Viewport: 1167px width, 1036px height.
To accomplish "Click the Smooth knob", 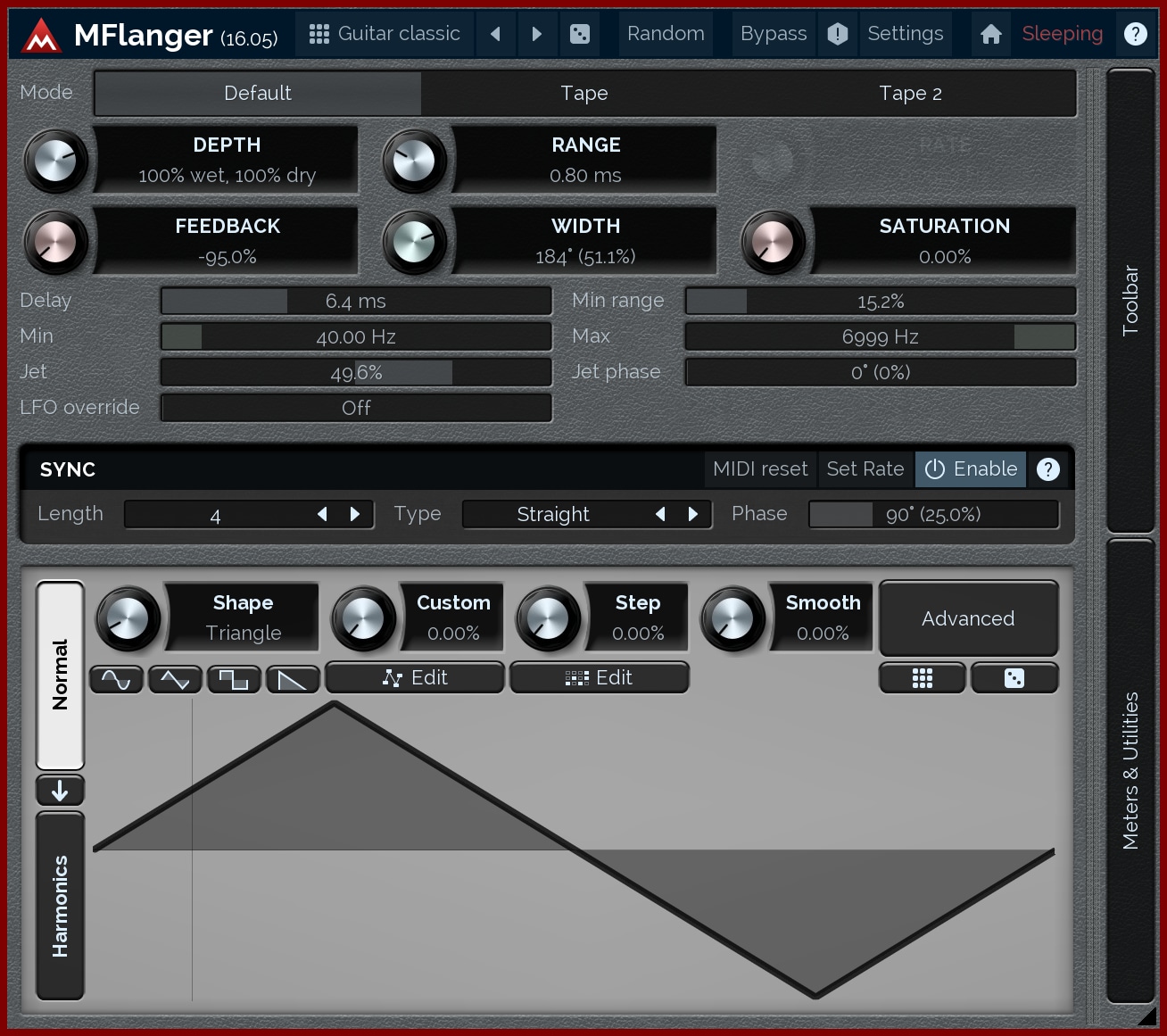I will (732, 618).
